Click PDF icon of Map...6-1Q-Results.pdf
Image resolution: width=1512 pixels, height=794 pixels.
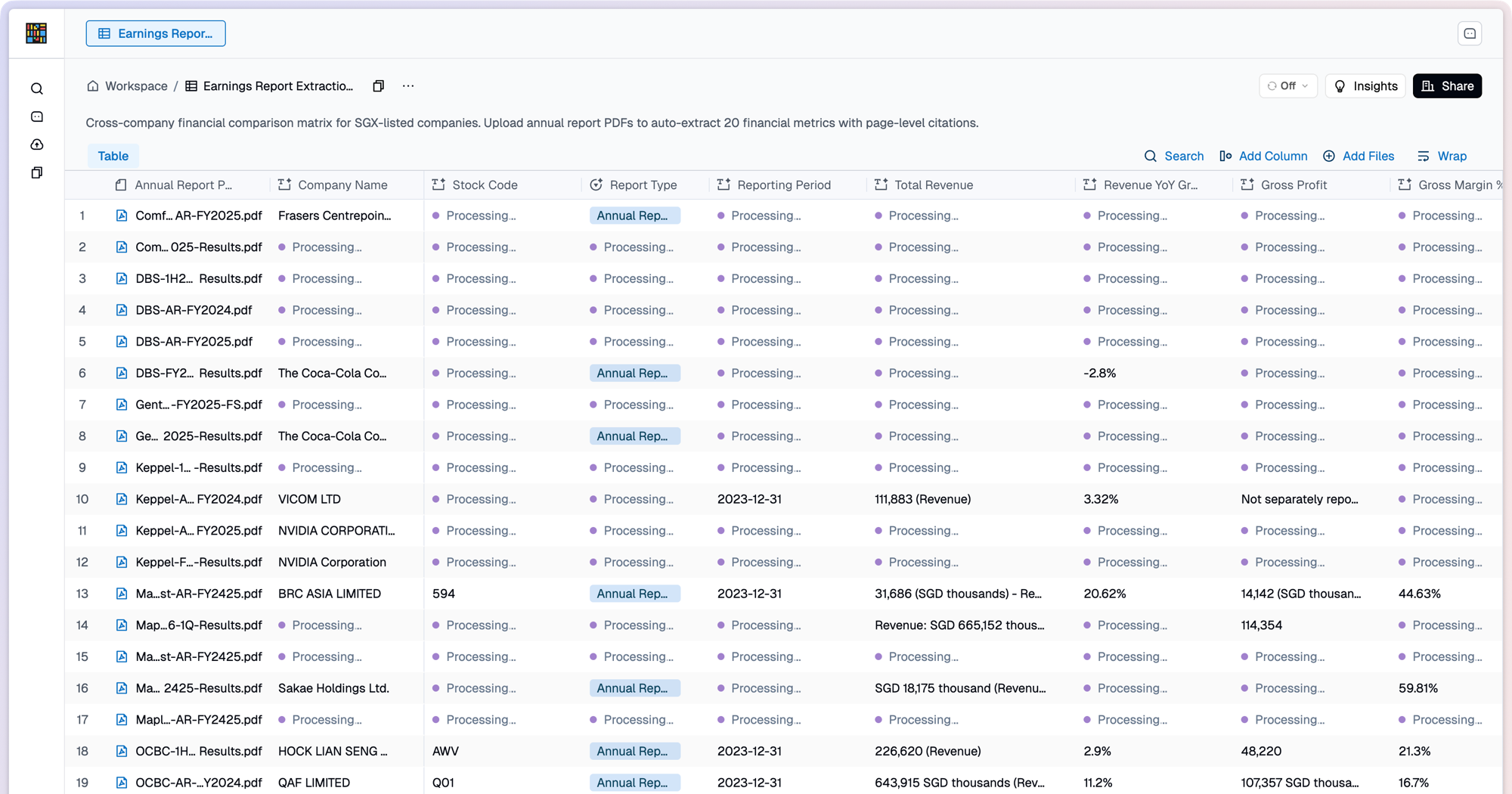tap(121, 625)
